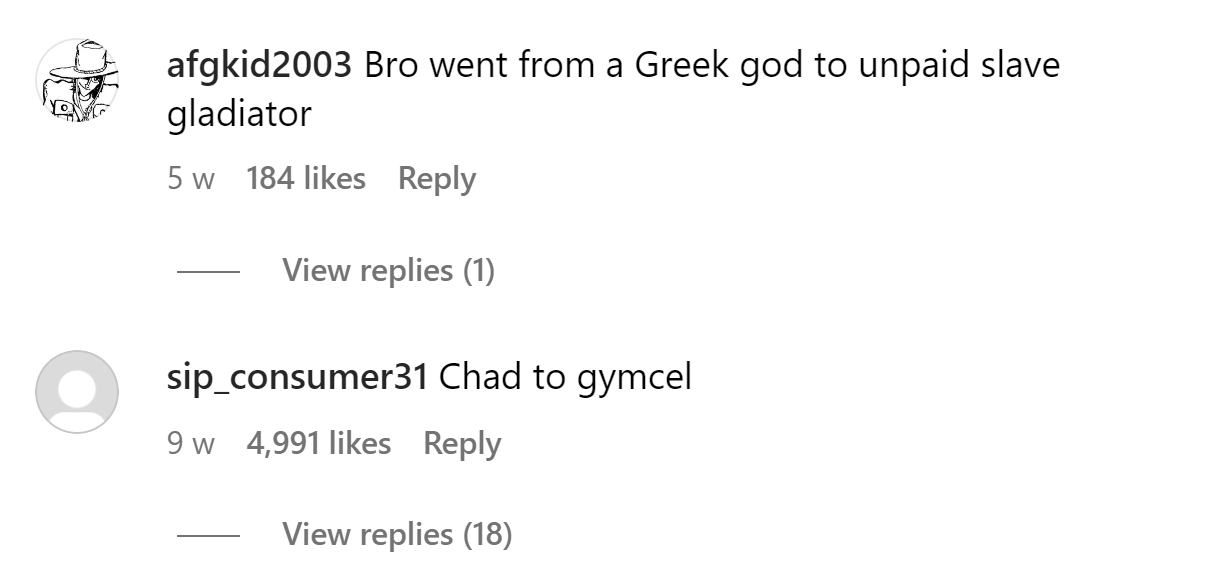Click the dash line beside View replies (18)

[x=208, y=535]
